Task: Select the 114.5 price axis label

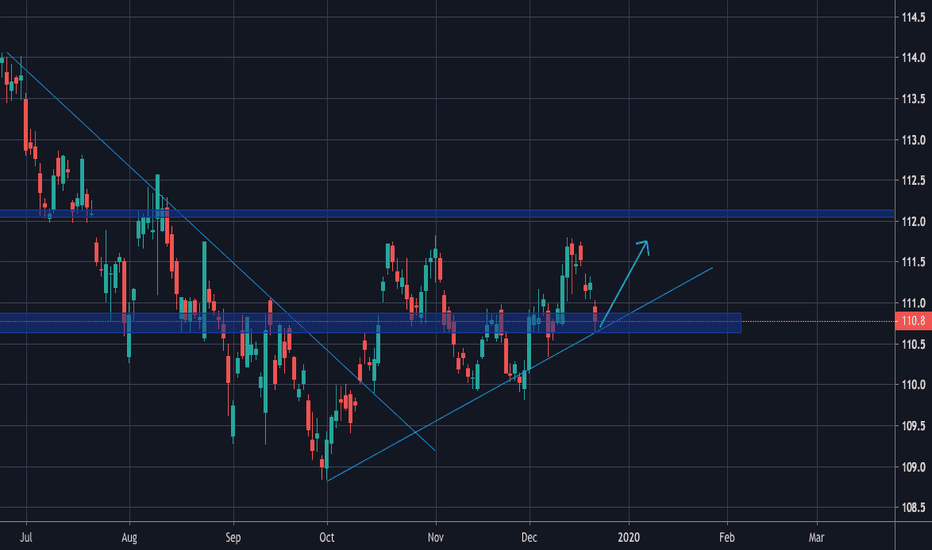Action: coord(914,17)
